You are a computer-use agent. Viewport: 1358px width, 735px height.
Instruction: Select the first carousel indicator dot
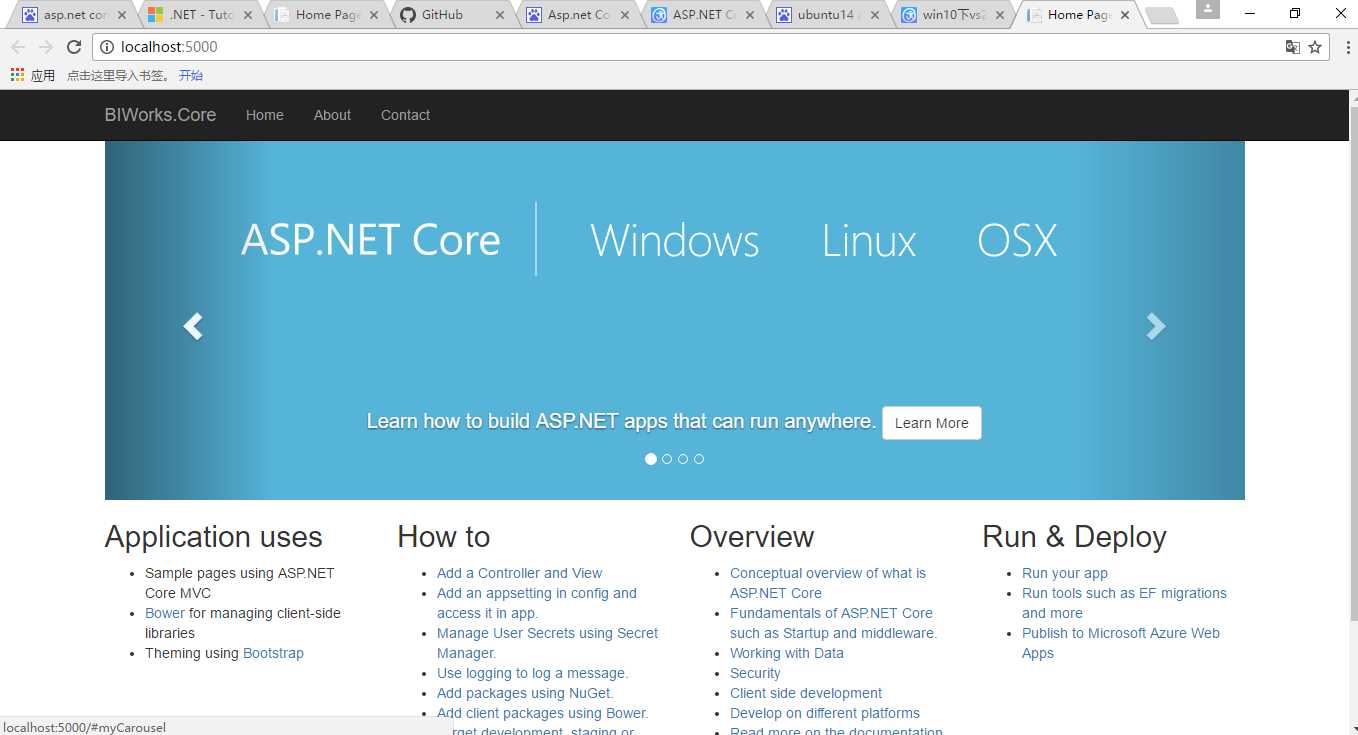[651, 459]
